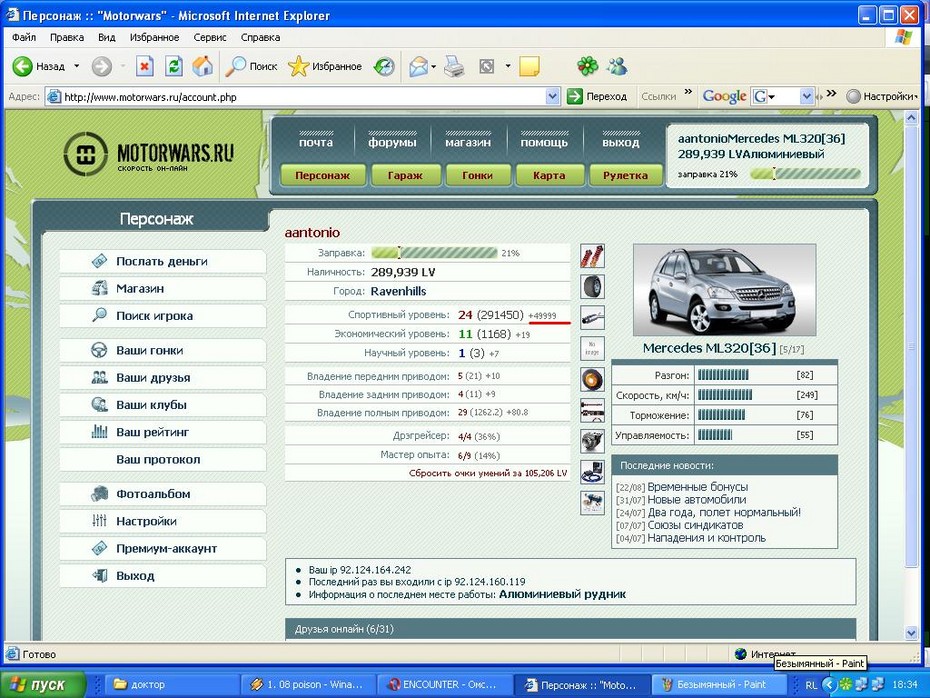Expand the address bar dropdown arrow
The image size is (930, 698).
click(552, 96)
